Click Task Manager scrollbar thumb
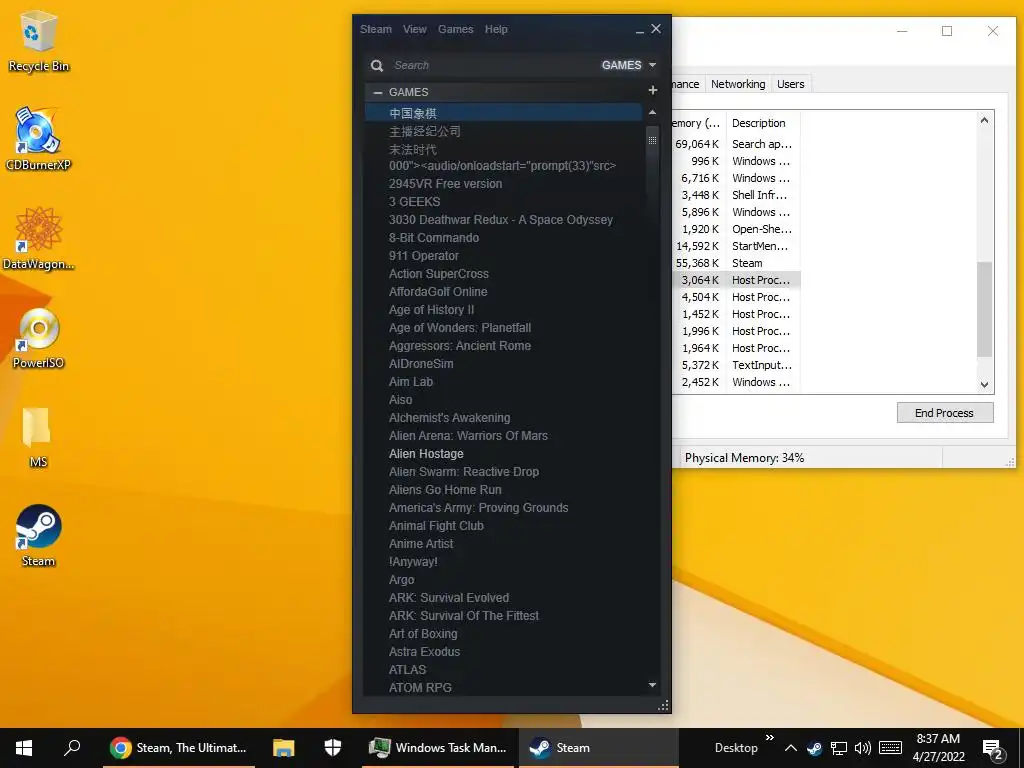This screenshot has height=768, width=1024. (x=984, y=310)
